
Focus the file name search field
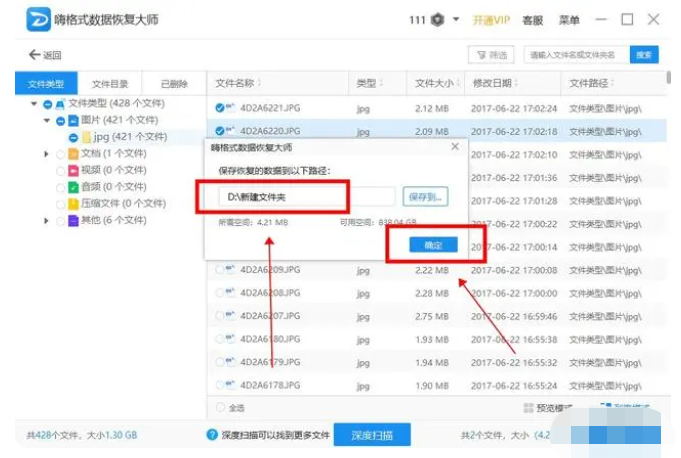coord(576,55)
